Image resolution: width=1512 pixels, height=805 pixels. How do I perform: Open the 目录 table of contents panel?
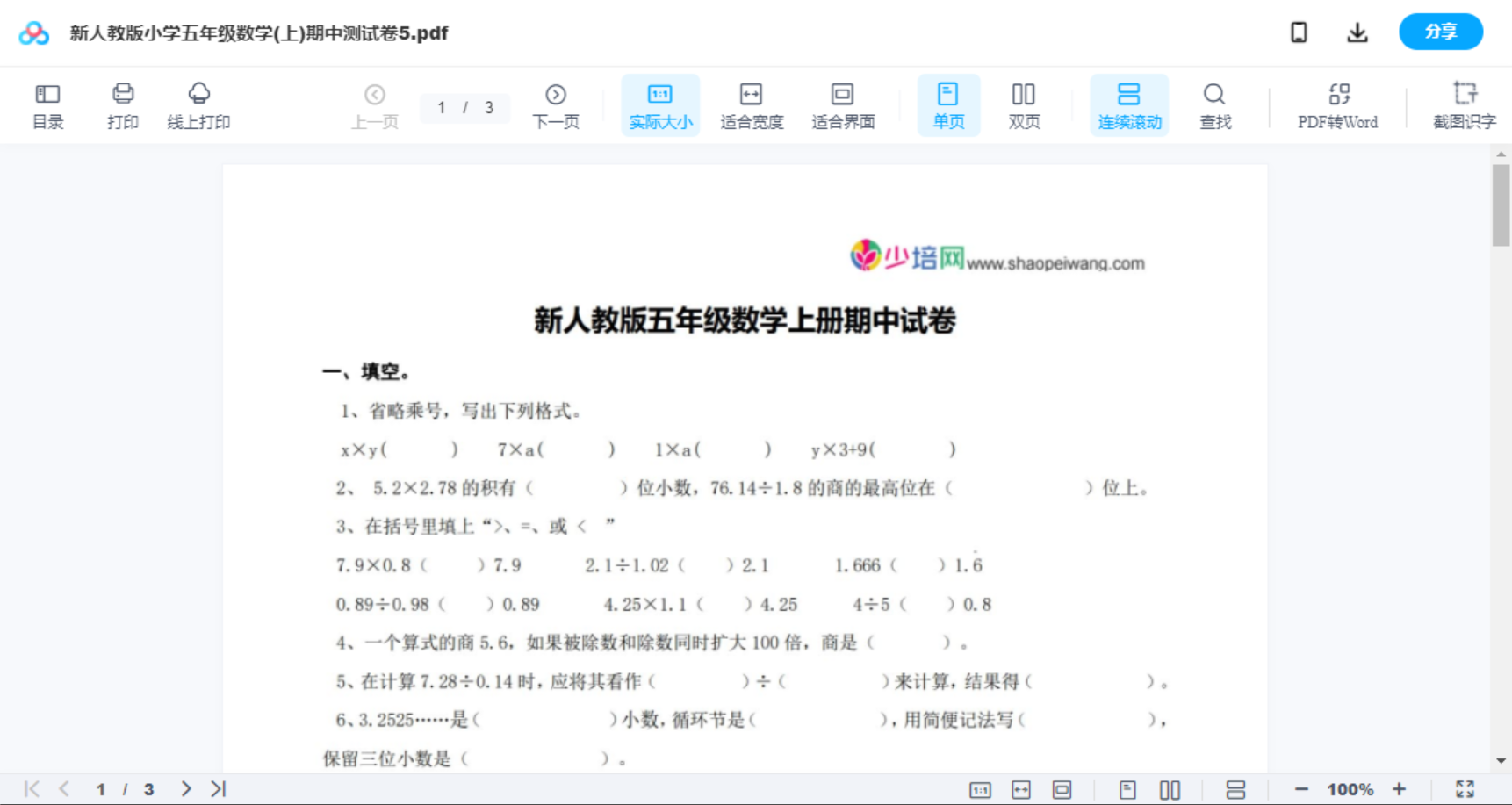coord(47,104)
